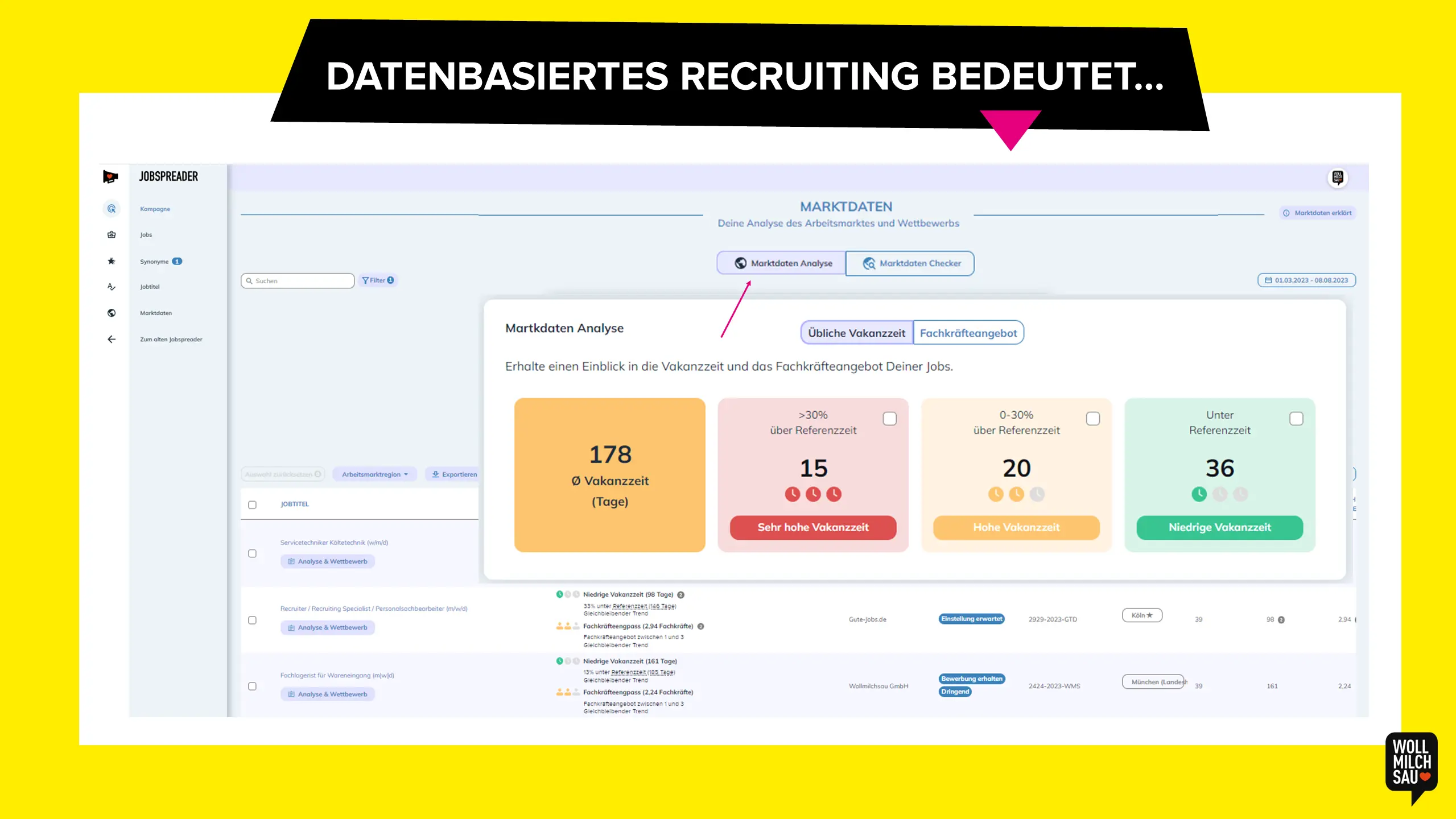Image resolution: width=1456 pixels, height=819 pixels.
Task: Switch to Fachkräfteangebot tab
Action: 968,333
